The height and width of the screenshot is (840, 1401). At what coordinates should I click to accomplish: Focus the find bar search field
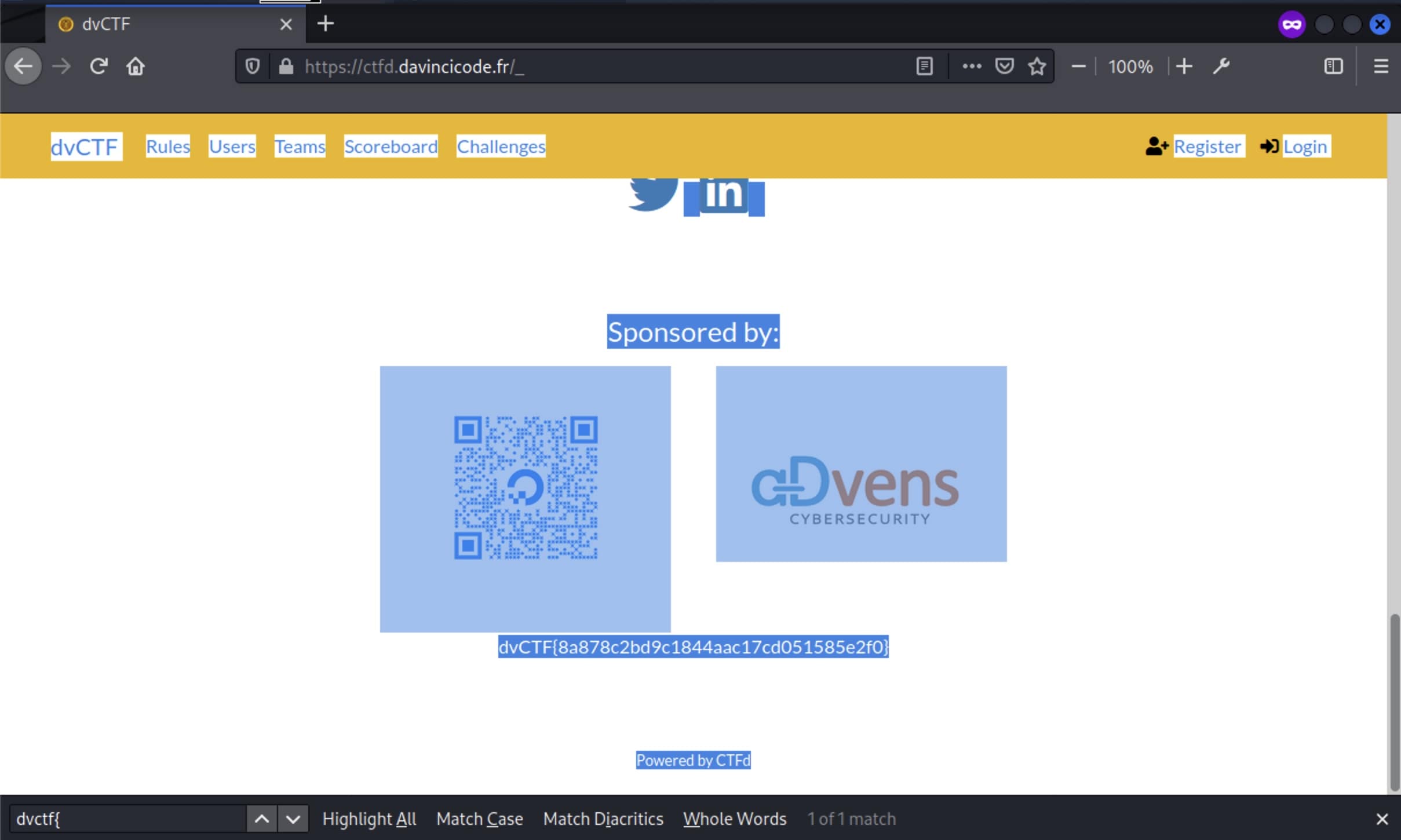[x=127, y=819]
